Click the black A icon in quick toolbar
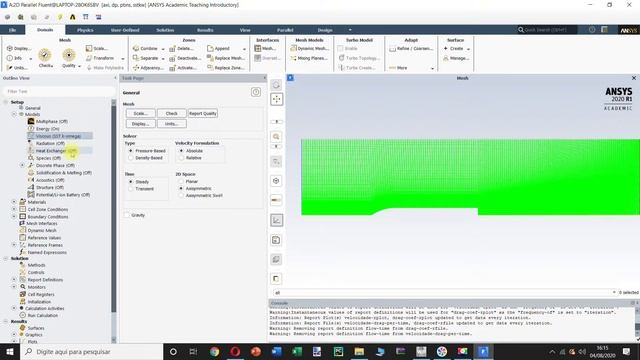The height and width of the screenshot is (360, 640). [x=73, y=17]
